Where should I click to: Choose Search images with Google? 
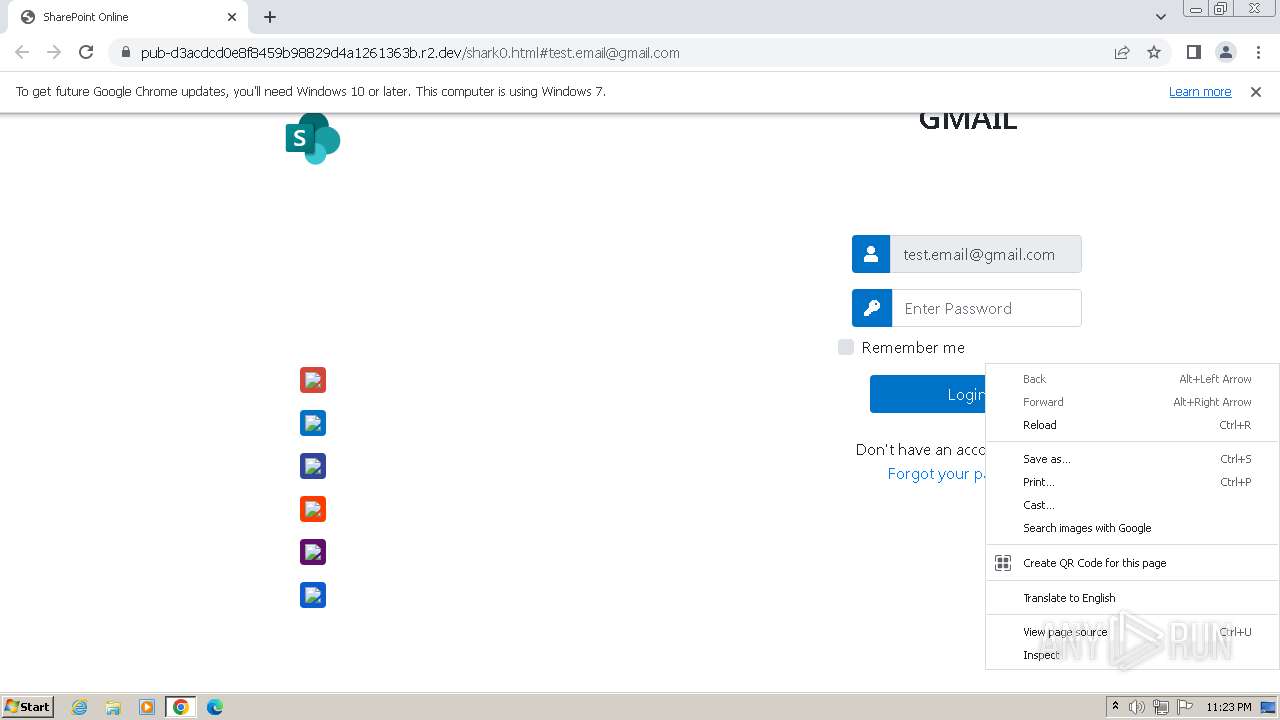click(1132, 528)
